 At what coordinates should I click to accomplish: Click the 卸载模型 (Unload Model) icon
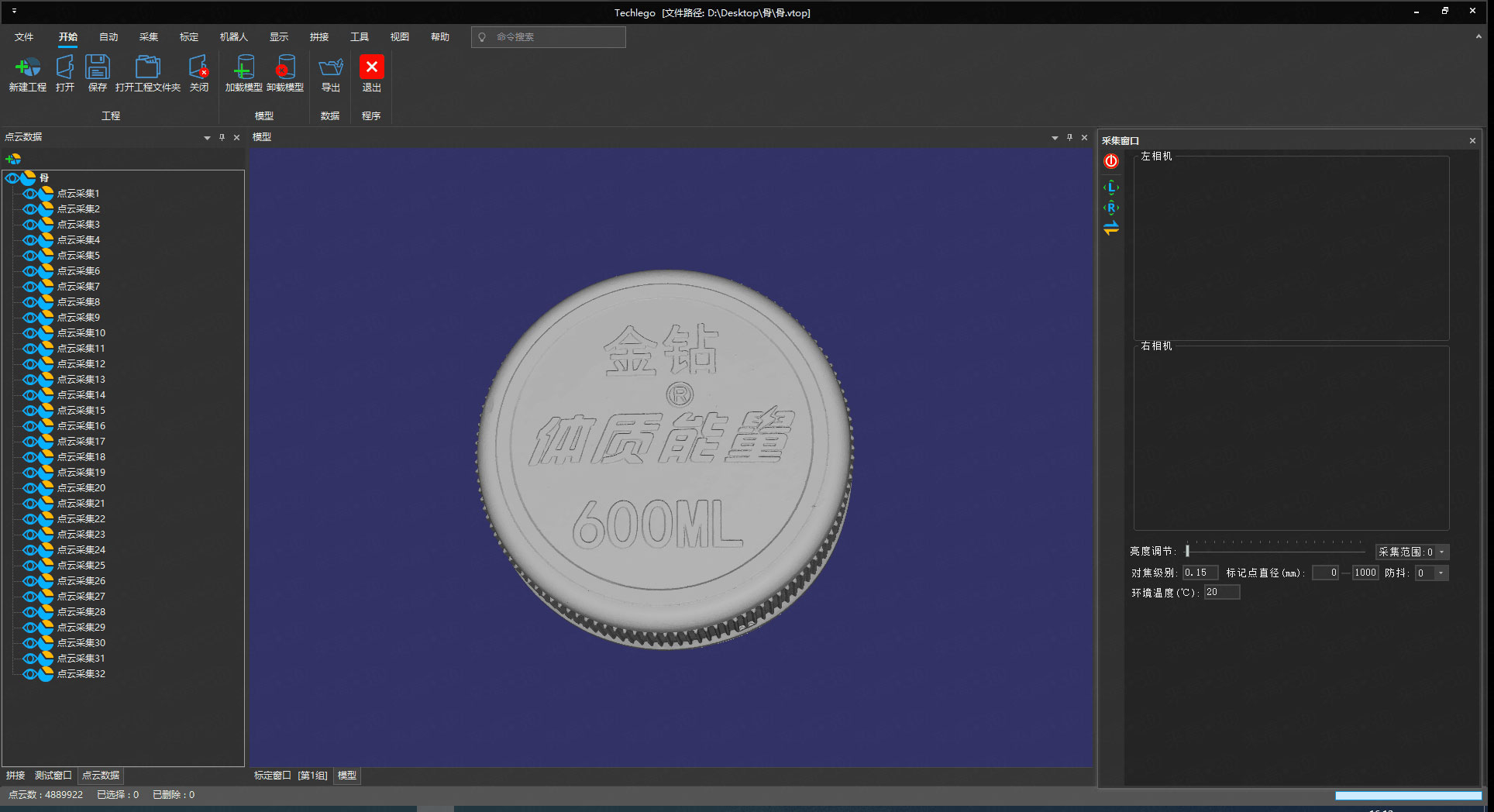(285, 68)
